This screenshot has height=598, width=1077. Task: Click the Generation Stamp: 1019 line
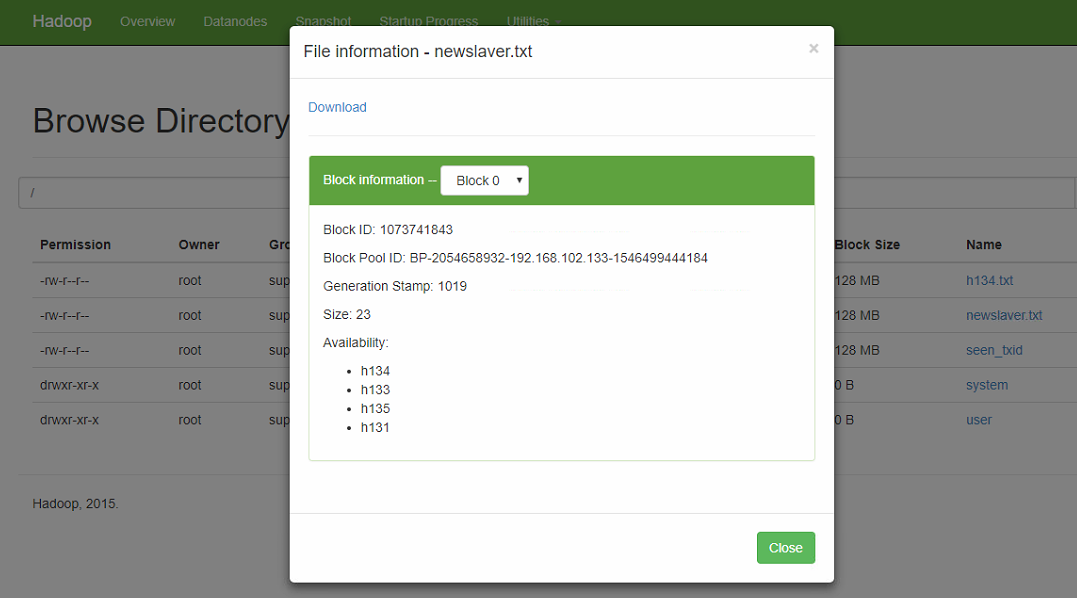pyautogui.click(x=395, y=286)
